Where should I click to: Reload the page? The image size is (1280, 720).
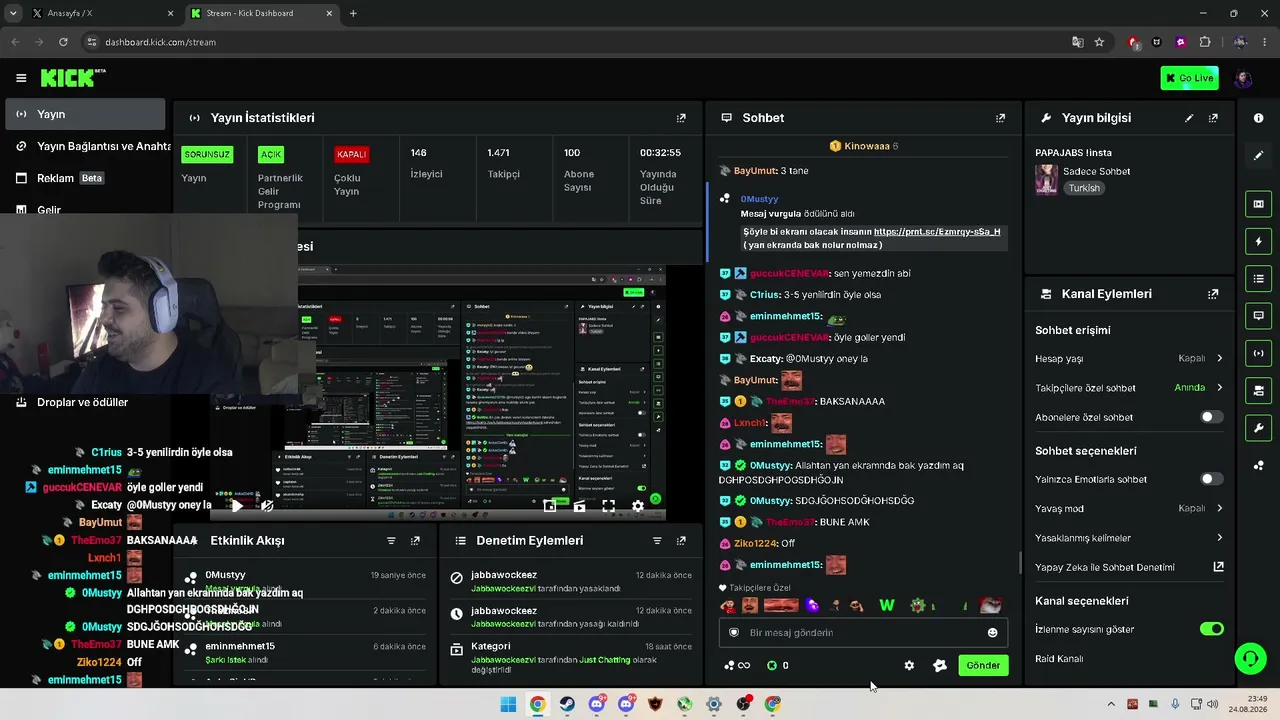[x=63, y=42]
